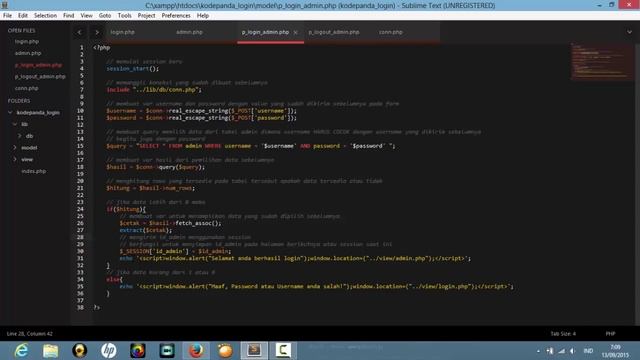Open the View menu
Screen dimensions: 640x360
pos(87,16)
